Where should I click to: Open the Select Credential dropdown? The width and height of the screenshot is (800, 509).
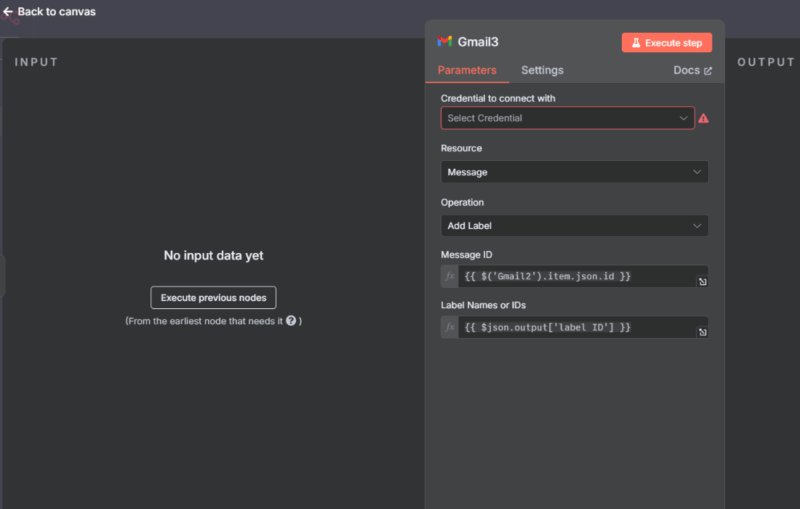tap(567, 118)
